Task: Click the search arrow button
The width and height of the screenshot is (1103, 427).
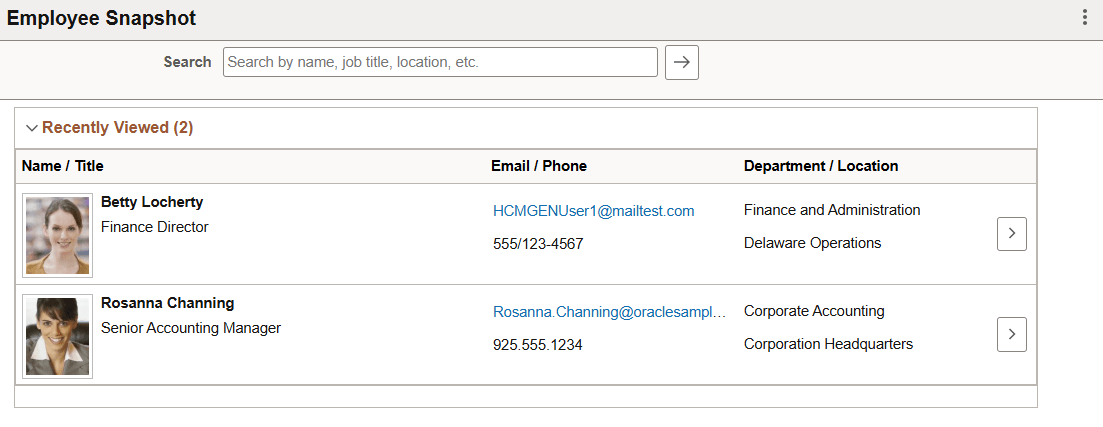Action: click(681, 62)
